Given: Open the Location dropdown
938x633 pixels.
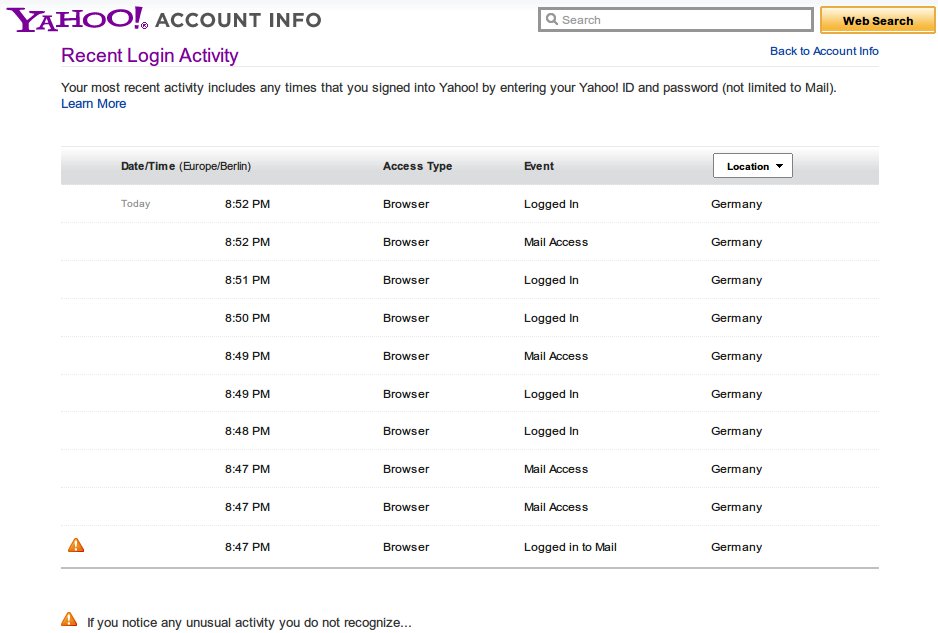Looking at the screenshot, I should click(x=753, y=166).
